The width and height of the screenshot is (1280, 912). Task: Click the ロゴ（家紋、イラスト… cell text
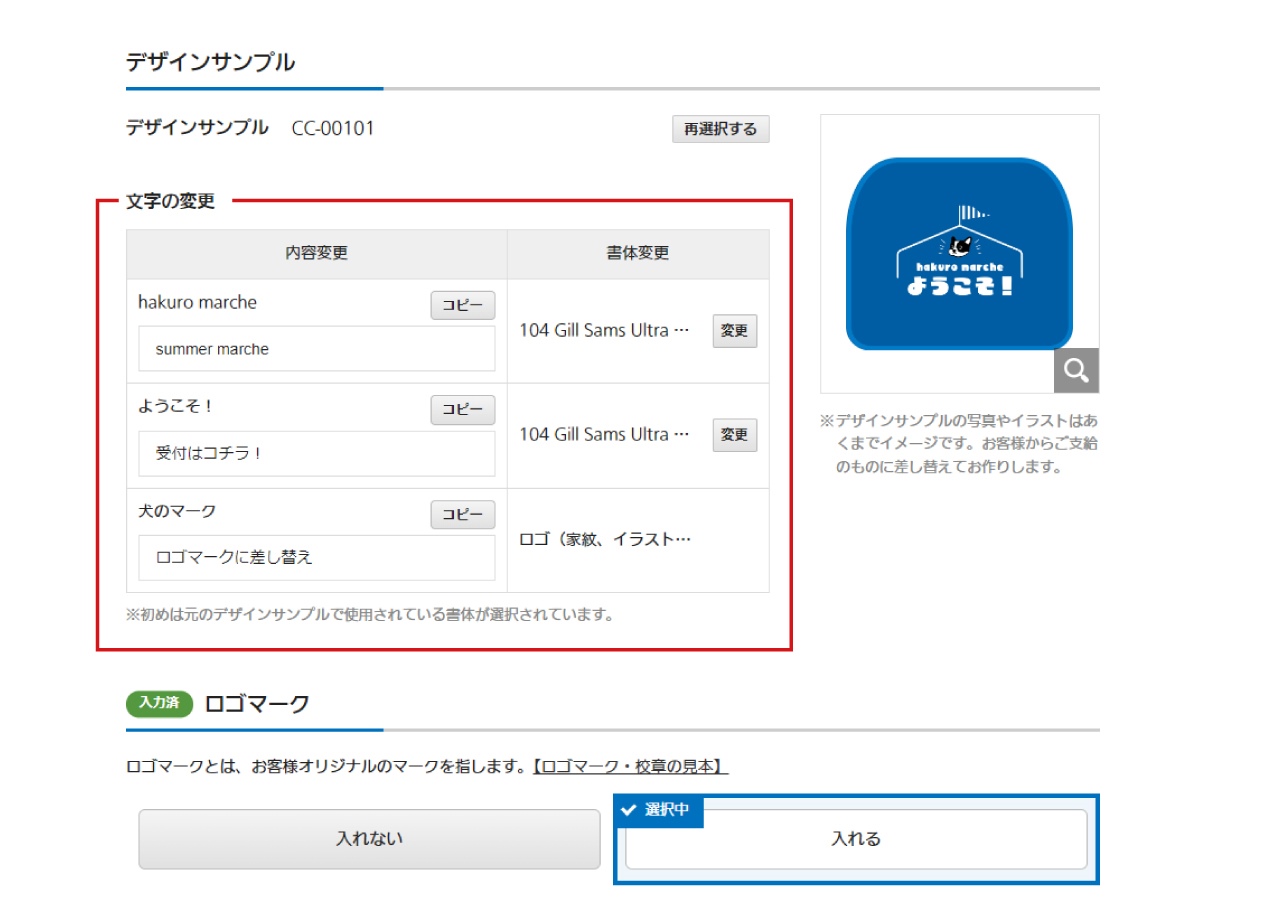(605, 540)
